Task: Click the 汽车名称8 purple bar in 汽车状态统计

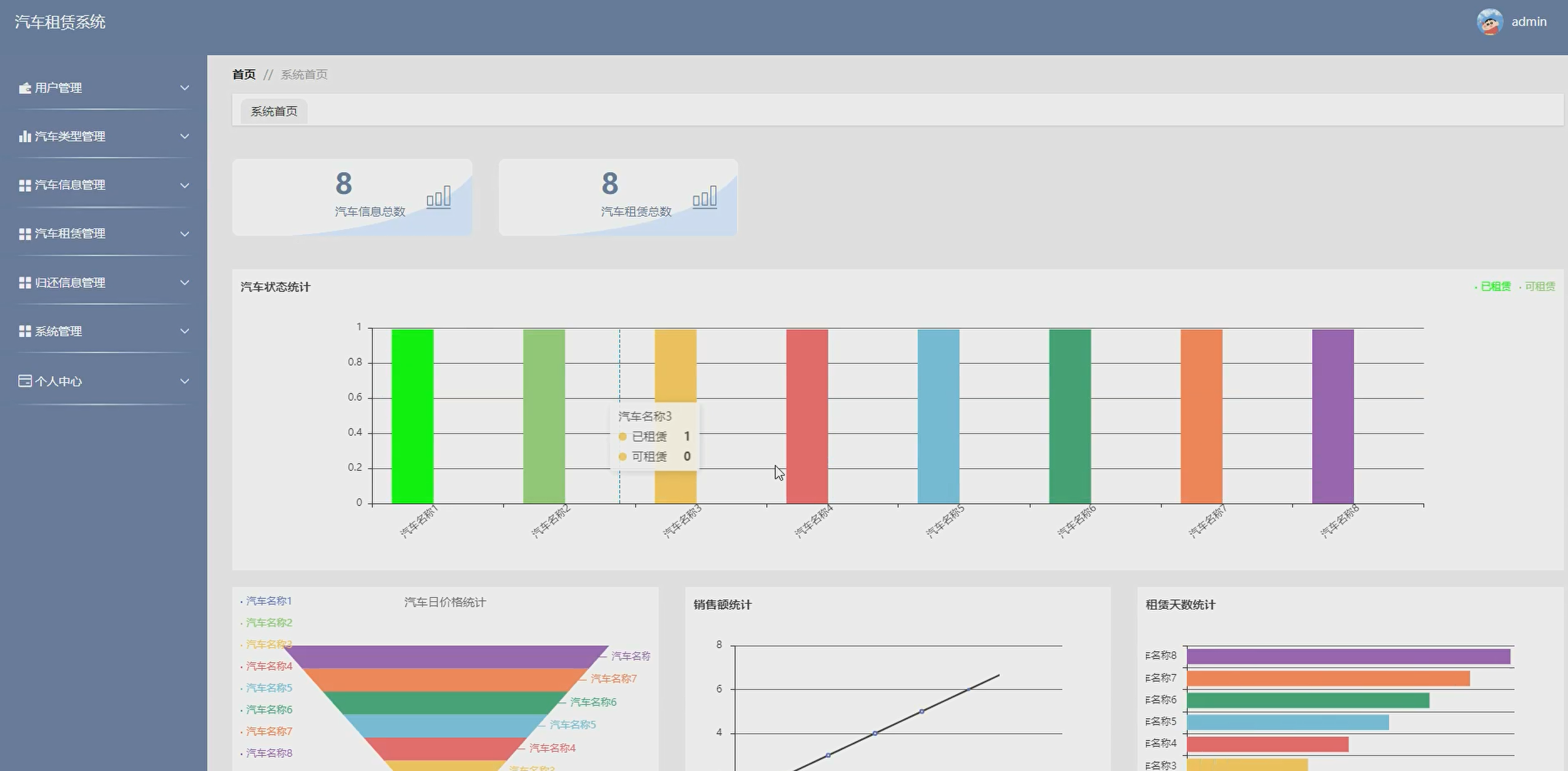Action: tap(1333, 416)
